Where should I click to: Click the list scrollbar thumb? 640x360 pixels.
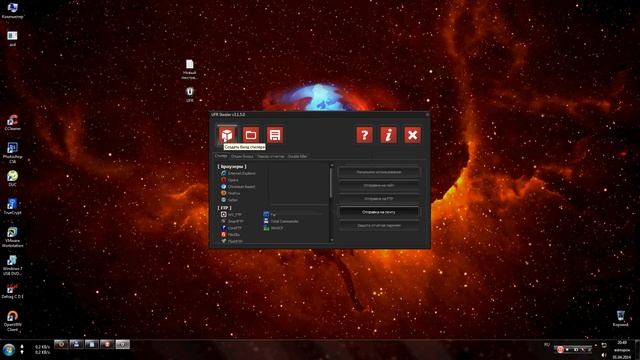(x=331, y=182)
